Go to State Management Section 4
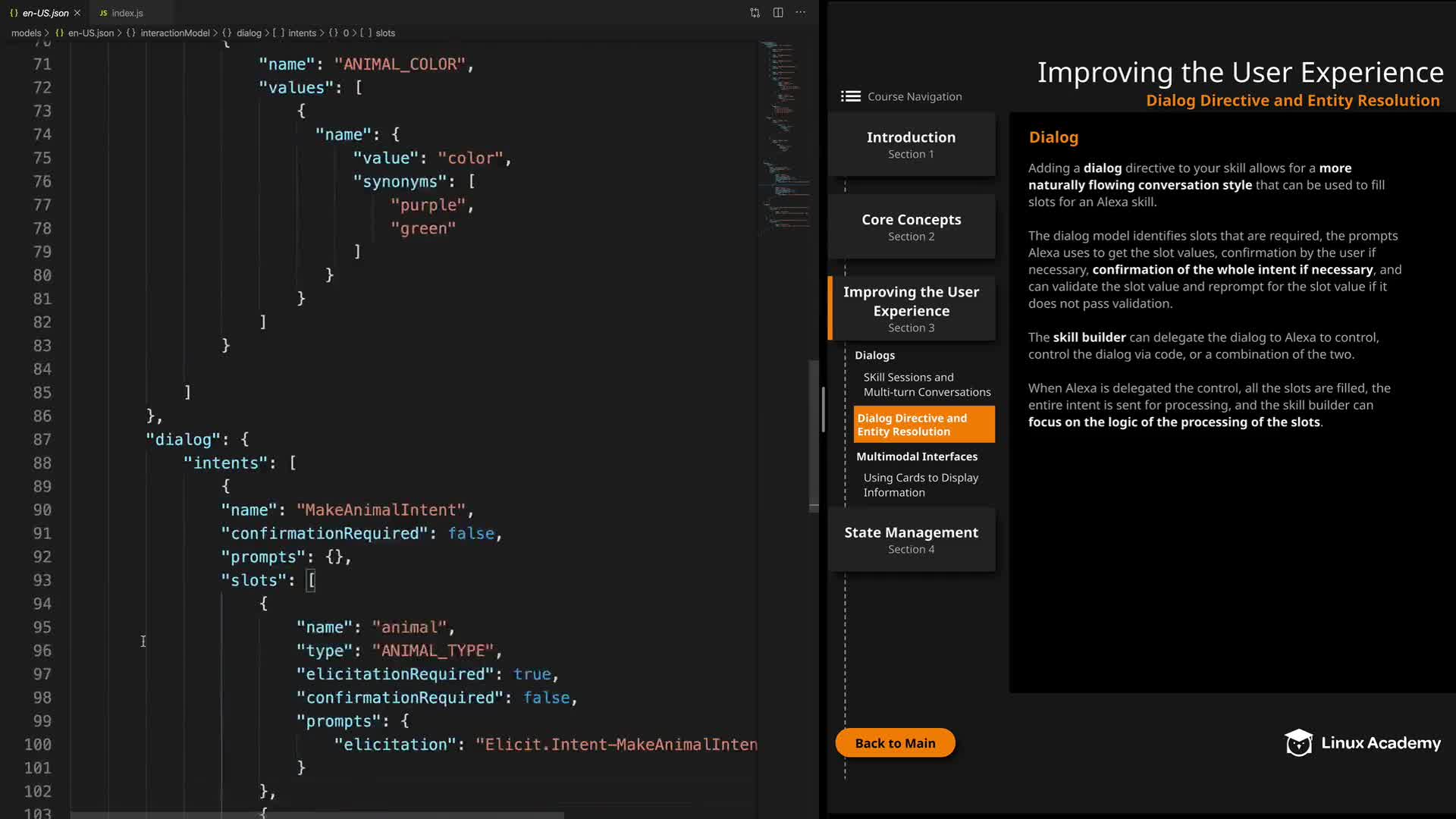Image resolution: width=1456 pixels, height=819 pixels. [x=911, y=539]
